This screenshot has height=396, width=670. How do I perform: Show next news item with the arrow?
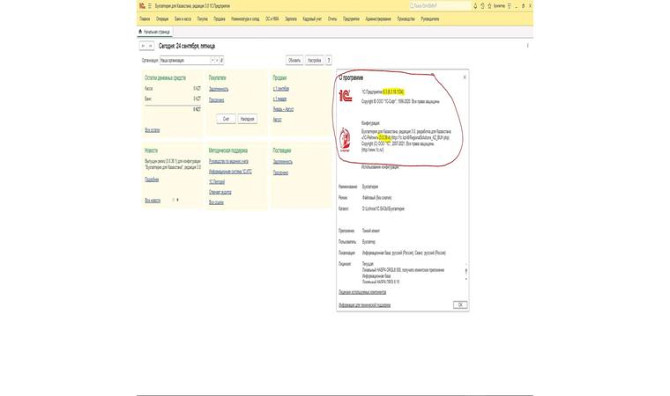tap(178, 200)
